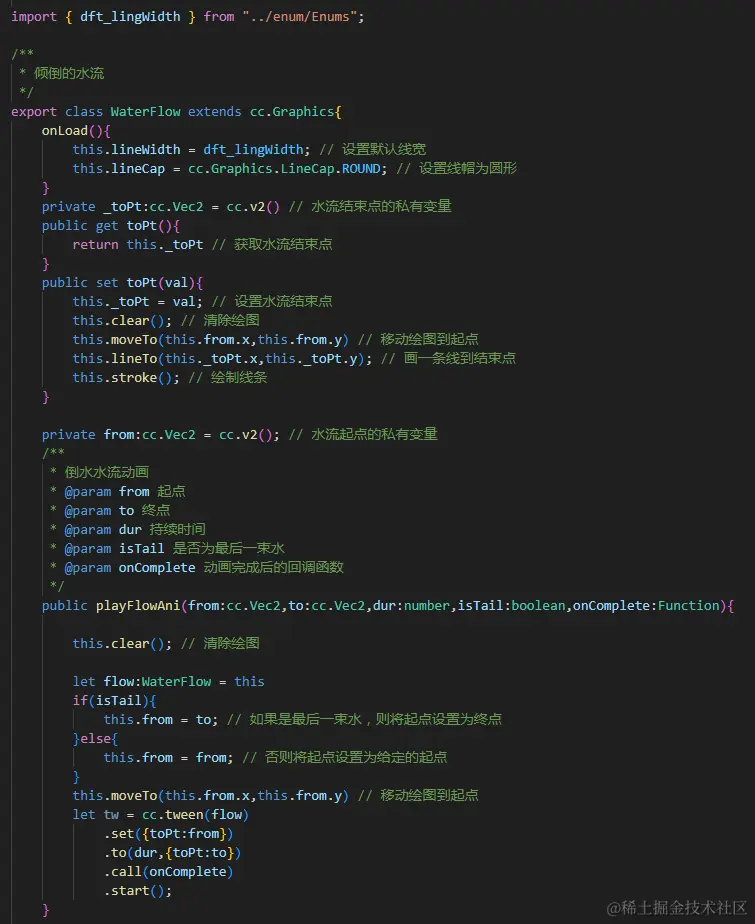755x924 pixels.
Task: Click the 'number' type of the dur parameter
Action: tap(427, 605)
